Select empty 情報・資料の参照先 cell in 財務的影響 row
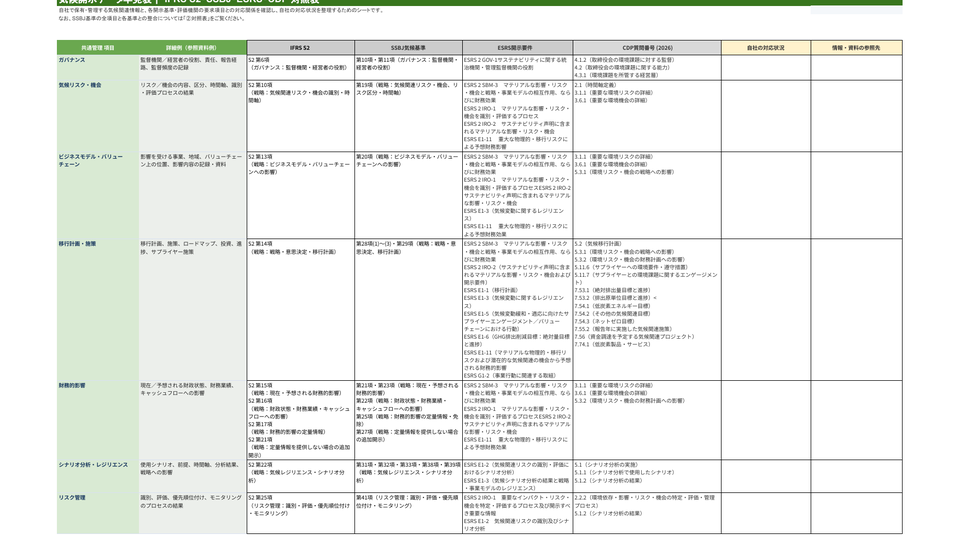Screen dimensions: 960x540 click(x=857, y=420)
